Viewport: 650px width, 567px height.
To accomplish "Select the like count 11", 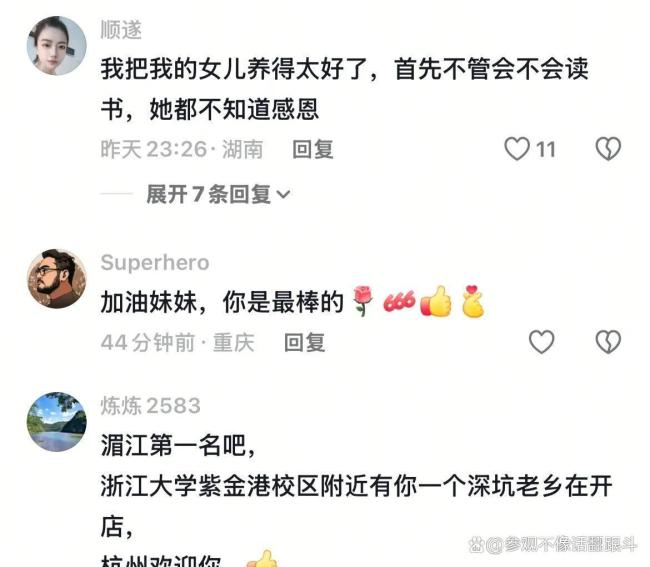I will pos(546,149).
